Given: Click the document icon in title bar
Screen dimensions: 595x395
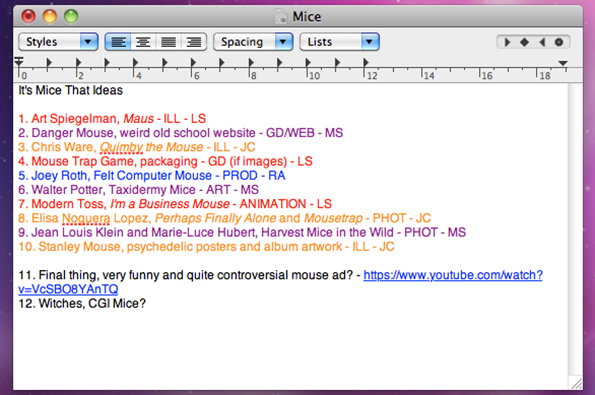Looking at the screenshot, I should (281, 17).
